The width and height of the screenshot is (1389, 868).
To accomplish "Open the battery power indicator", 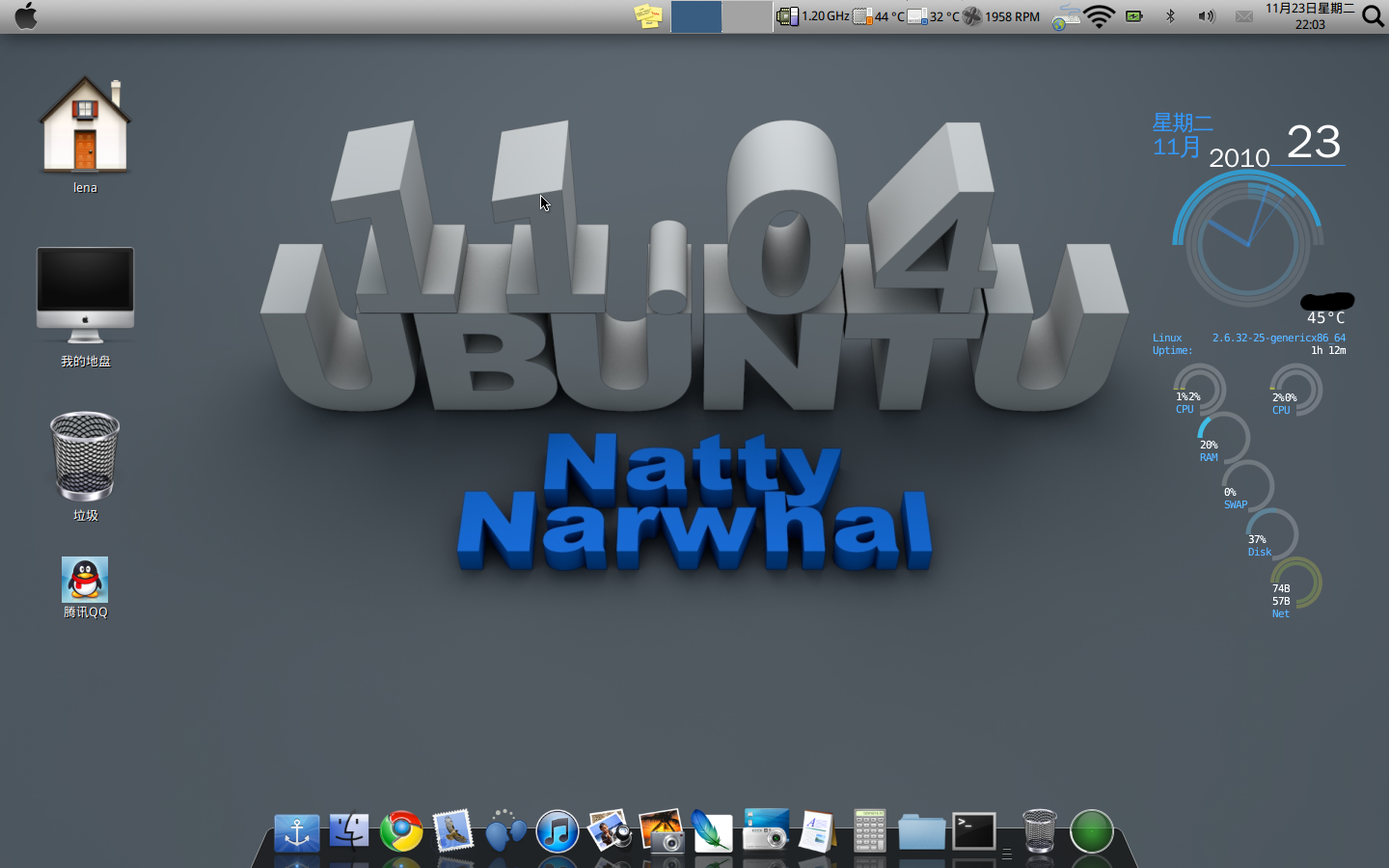I will 1134,16.
